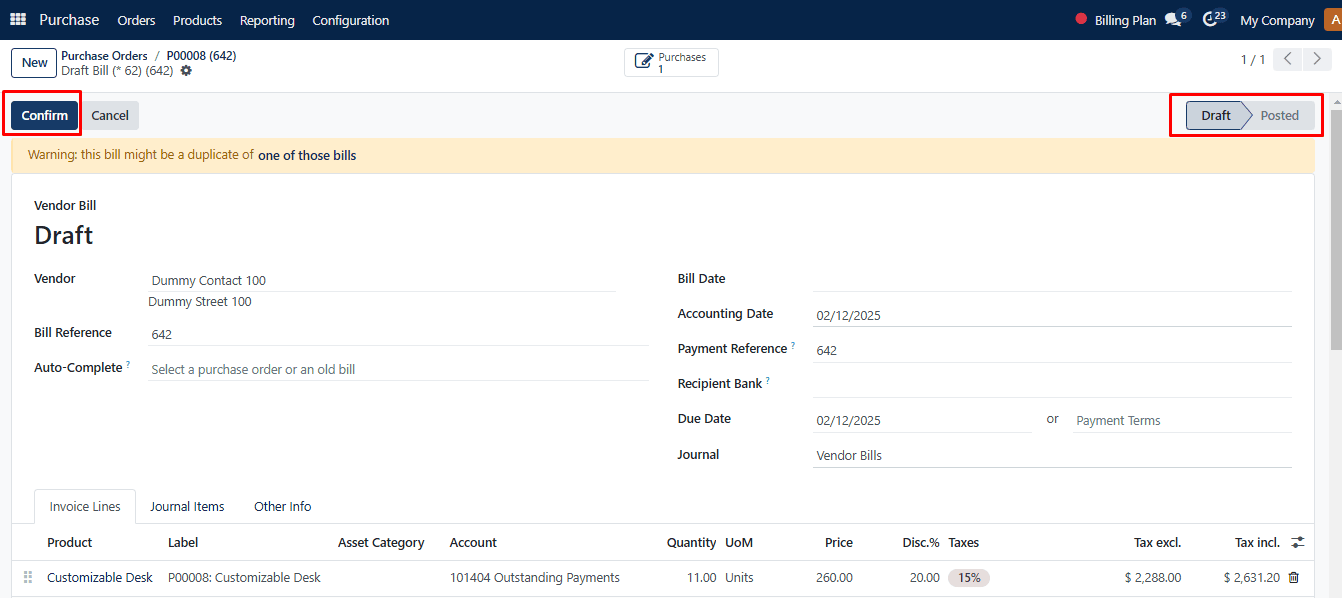Go to the previous record arrow
Image resolution: width=1342 pixels, height=598 pixels.
1288,59
